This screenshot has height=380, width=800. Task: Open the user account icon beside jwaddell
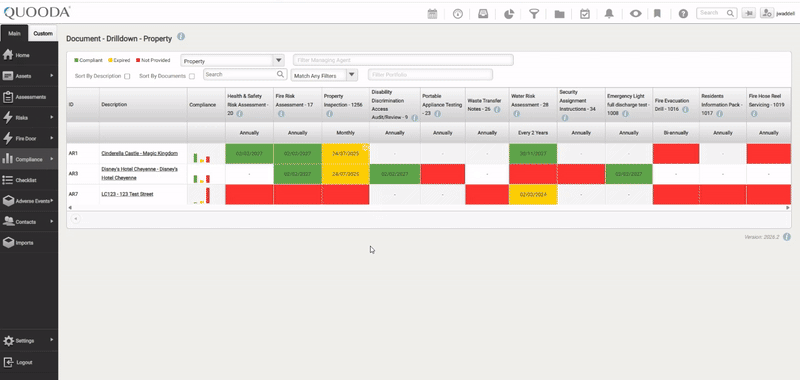tap(767, 13)
